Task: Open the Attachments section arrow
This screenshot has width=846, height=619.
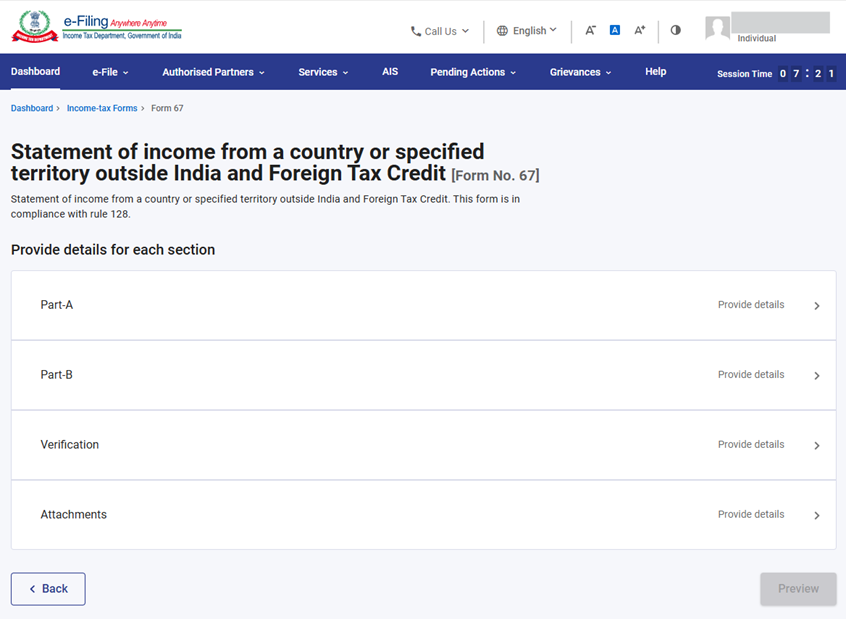Action: point(817,516)
